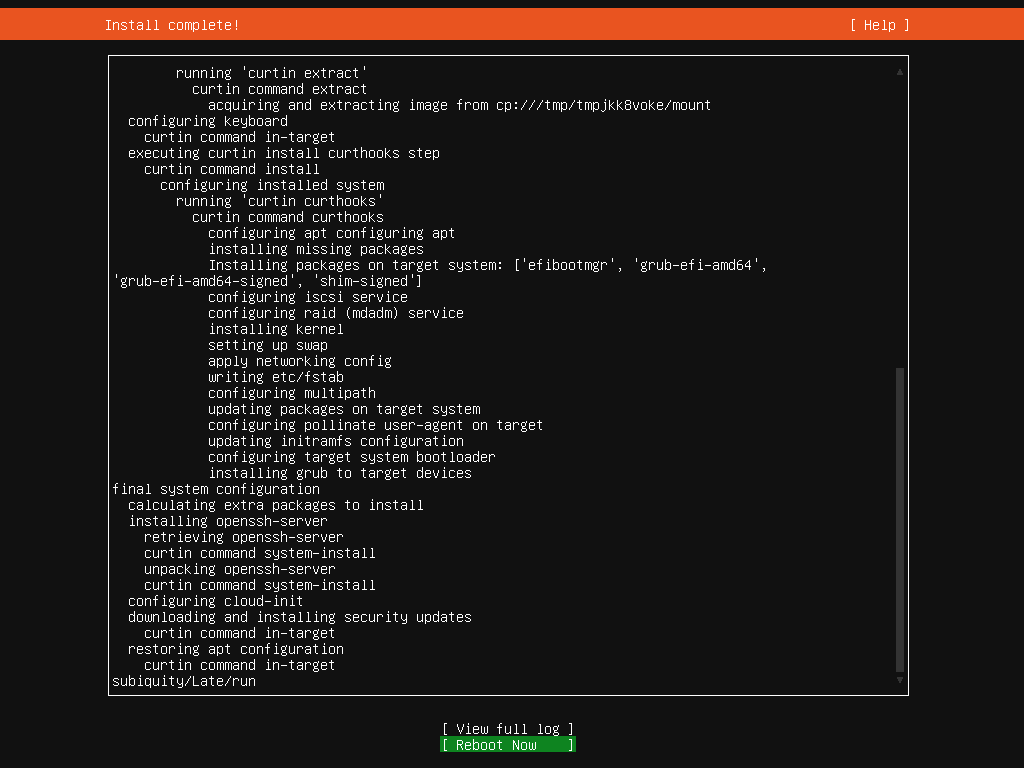Click 'curtin command curthooks' log line
The width and height of the screenshot is (1024, 768).
(x=288, y=217)
